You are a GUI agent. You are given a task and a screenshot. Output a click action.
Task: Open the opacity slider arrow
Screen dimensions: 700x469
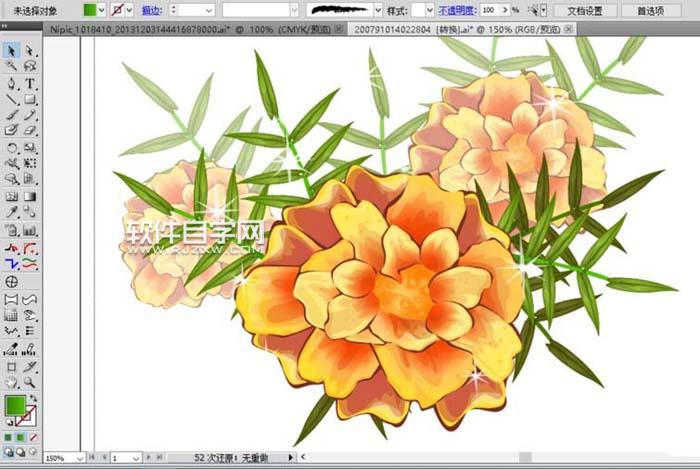tap(505, 10)
